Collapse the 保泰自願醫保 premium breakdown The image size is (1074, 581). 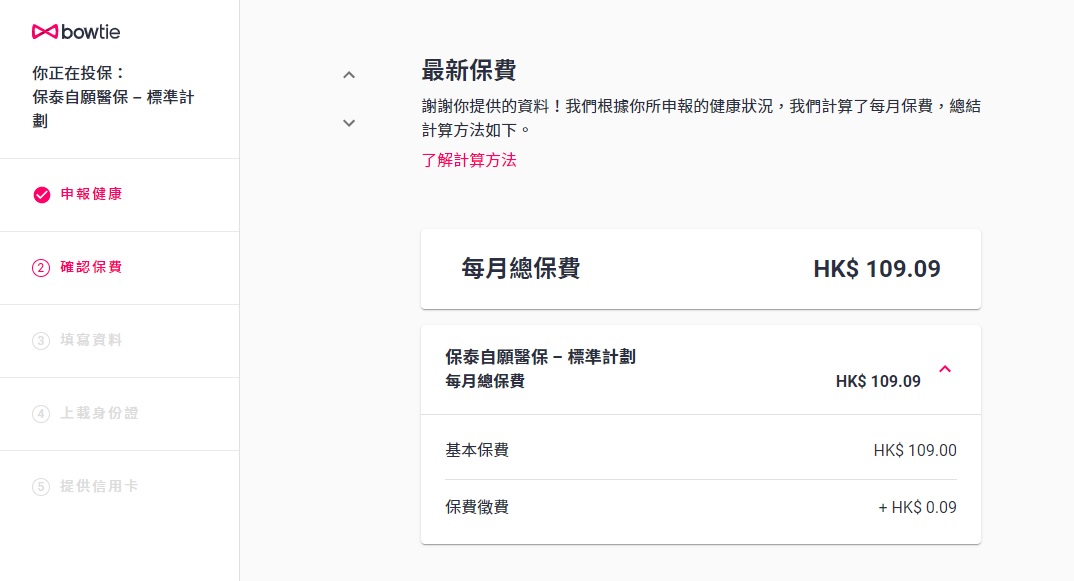coord(945,369)
